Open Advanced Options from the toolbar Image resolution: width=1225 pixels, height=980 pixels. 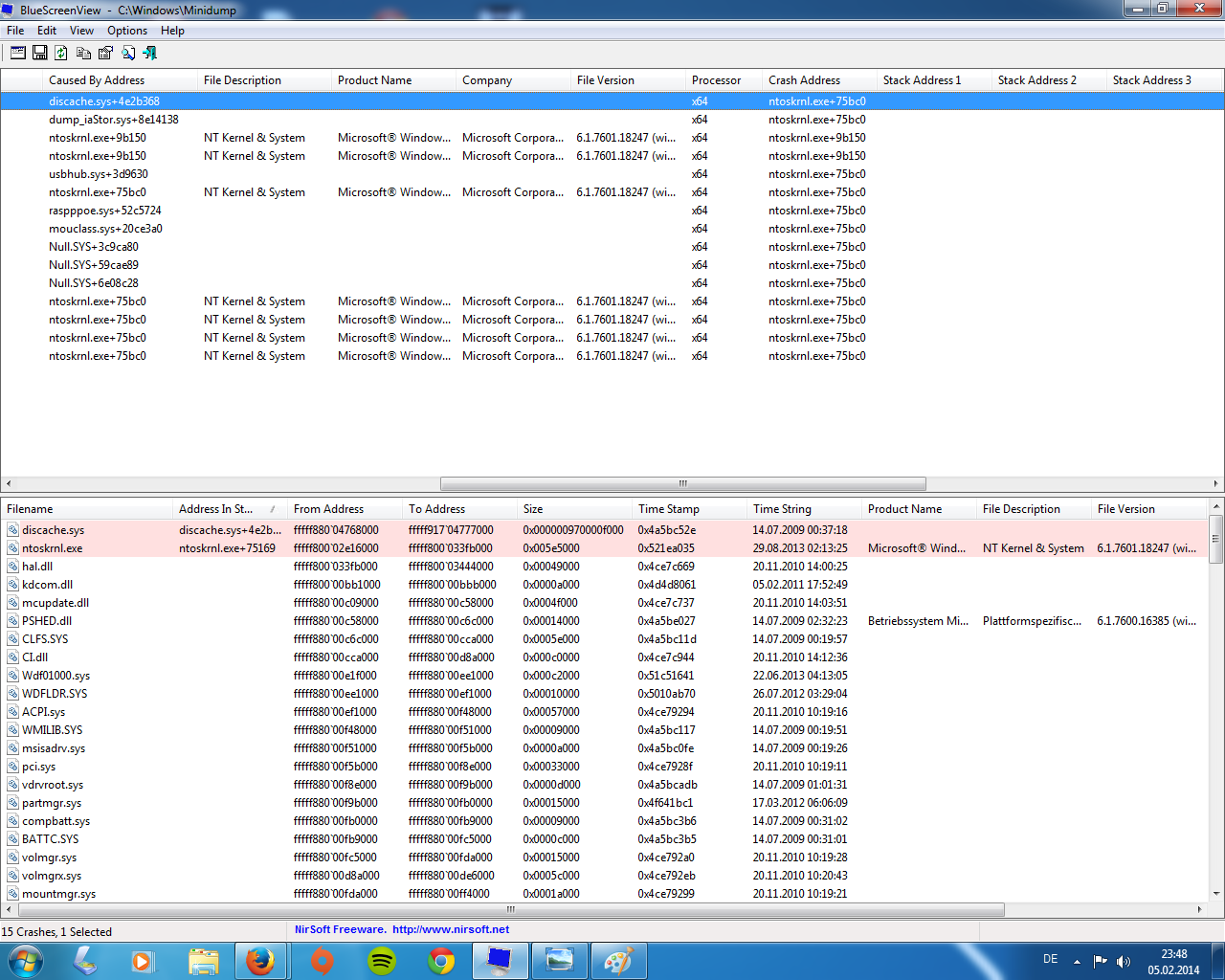(x=18, y=53)
